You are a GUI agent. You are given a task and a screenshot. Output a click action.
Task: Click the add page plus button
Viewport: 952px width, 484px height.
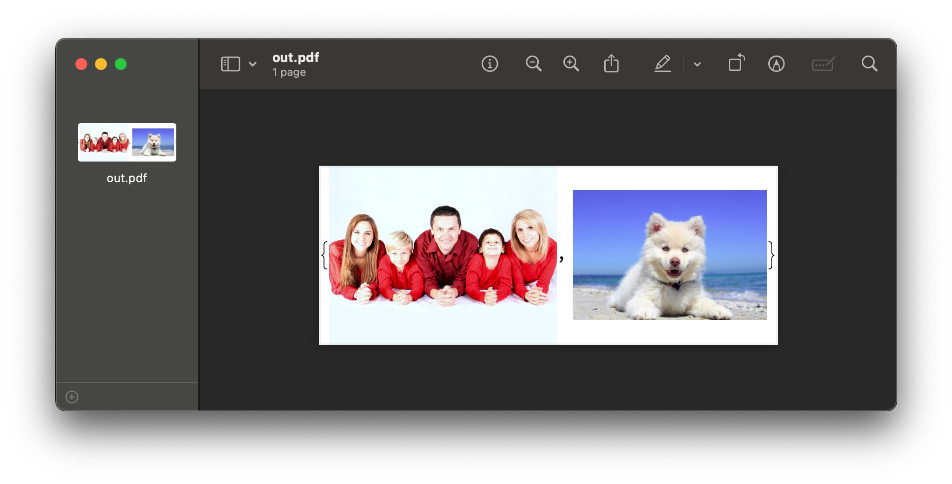(72, 397)
